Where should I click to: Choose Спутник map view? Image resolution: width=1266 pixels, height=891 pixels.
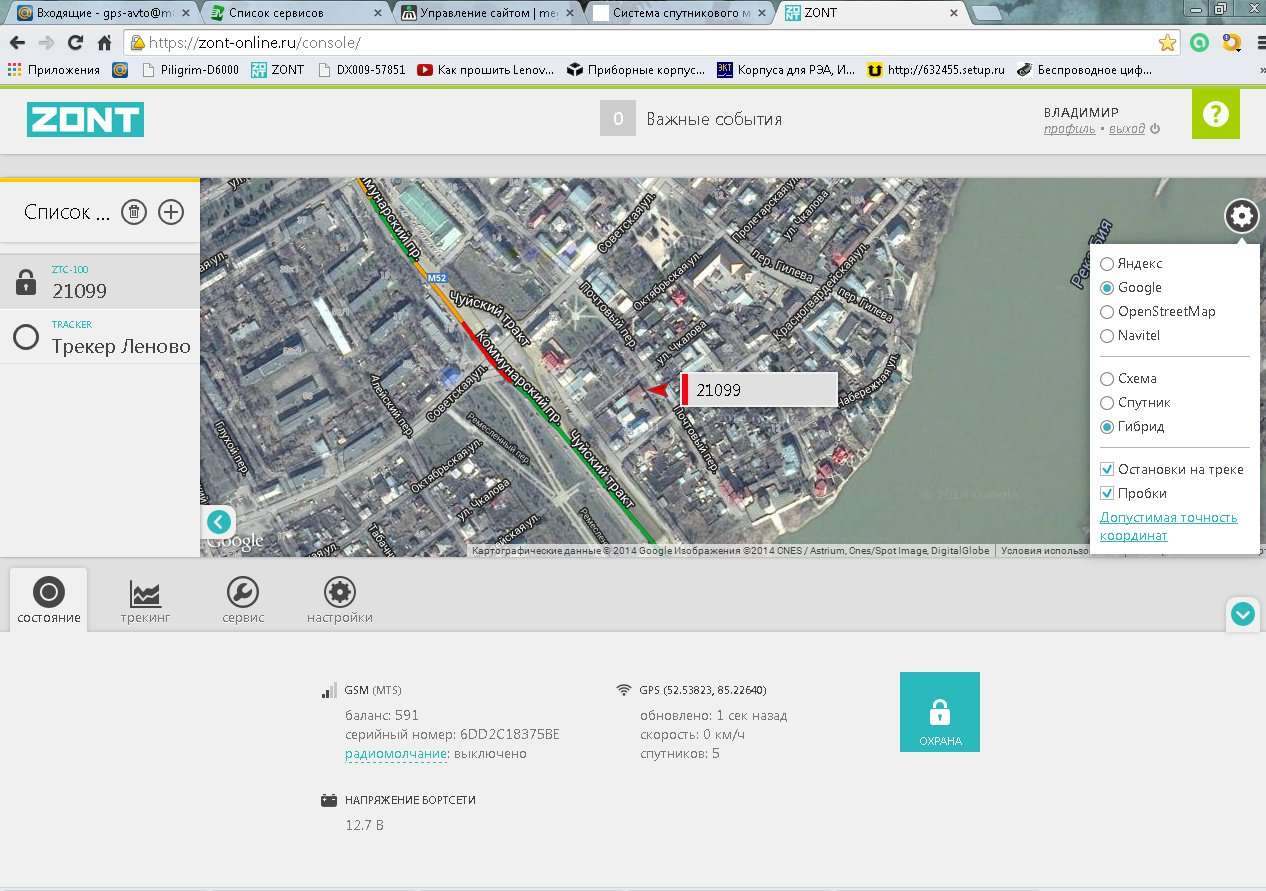pos(1135,403)
